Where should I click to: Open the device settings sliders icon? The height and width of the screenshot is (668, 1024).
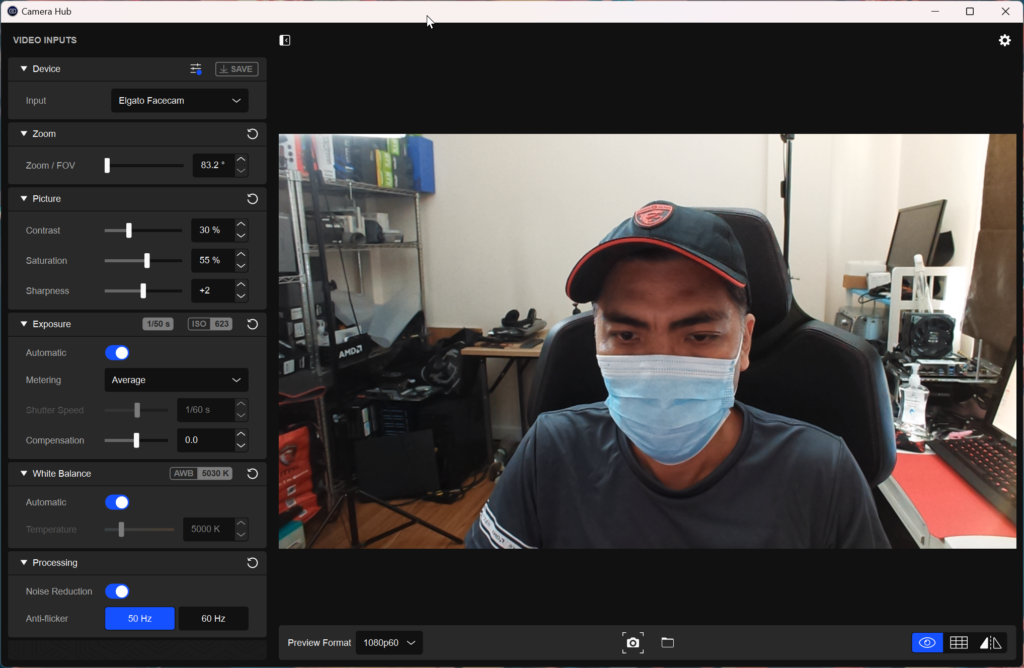coord(196,69)
